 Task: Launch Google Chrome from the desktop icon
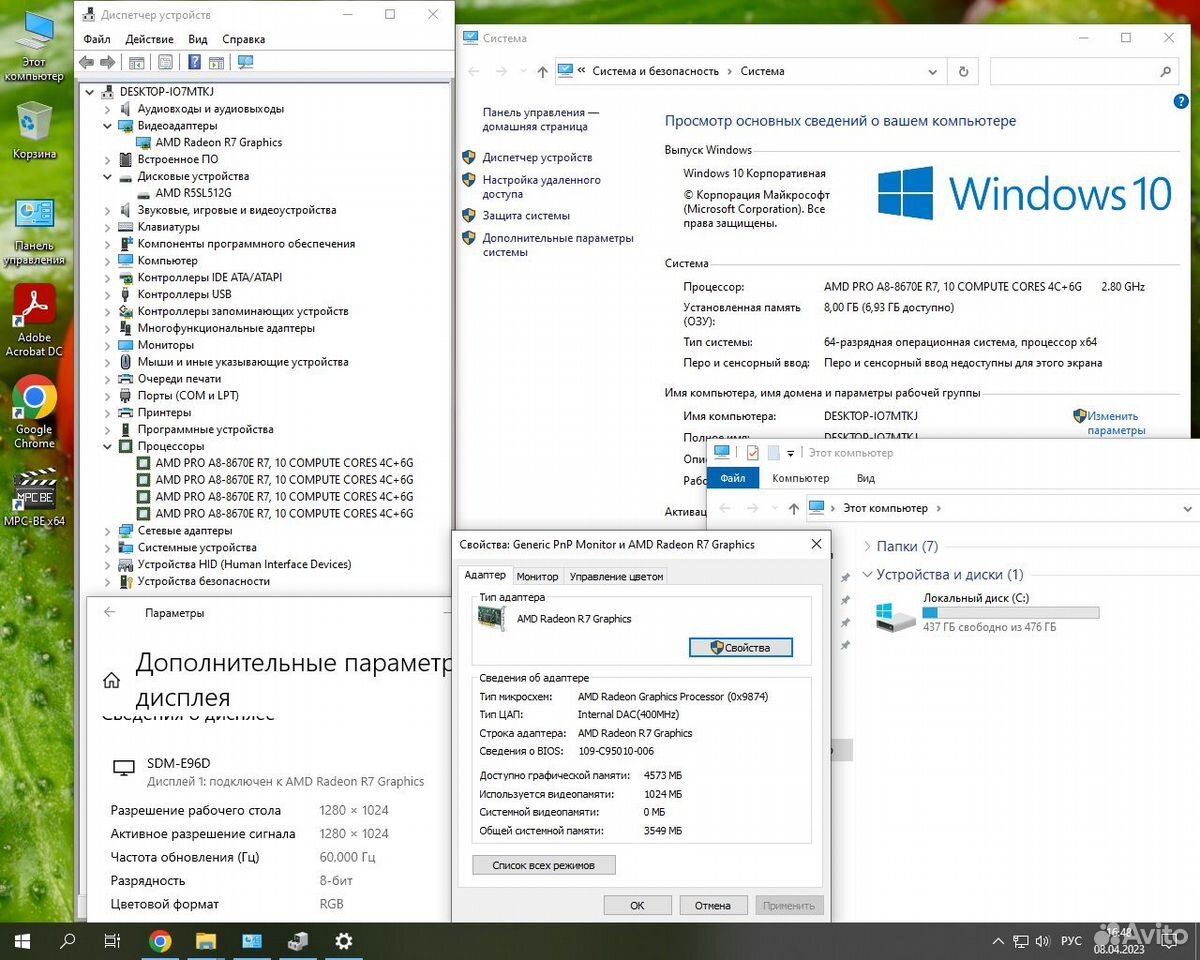(x=34, y=412)
